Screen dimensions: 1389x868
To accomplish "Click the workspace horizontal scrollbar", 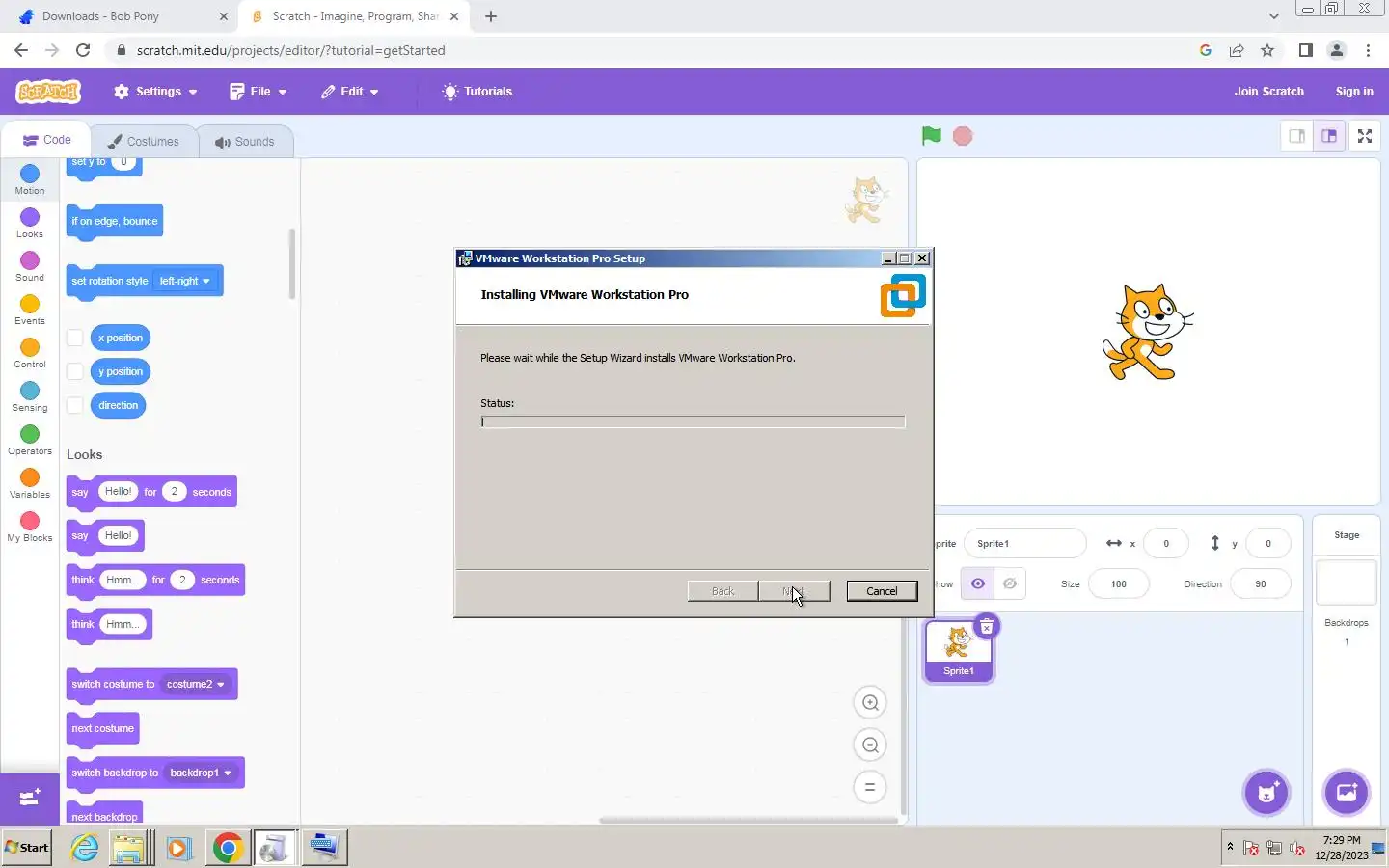I will 749,820.
